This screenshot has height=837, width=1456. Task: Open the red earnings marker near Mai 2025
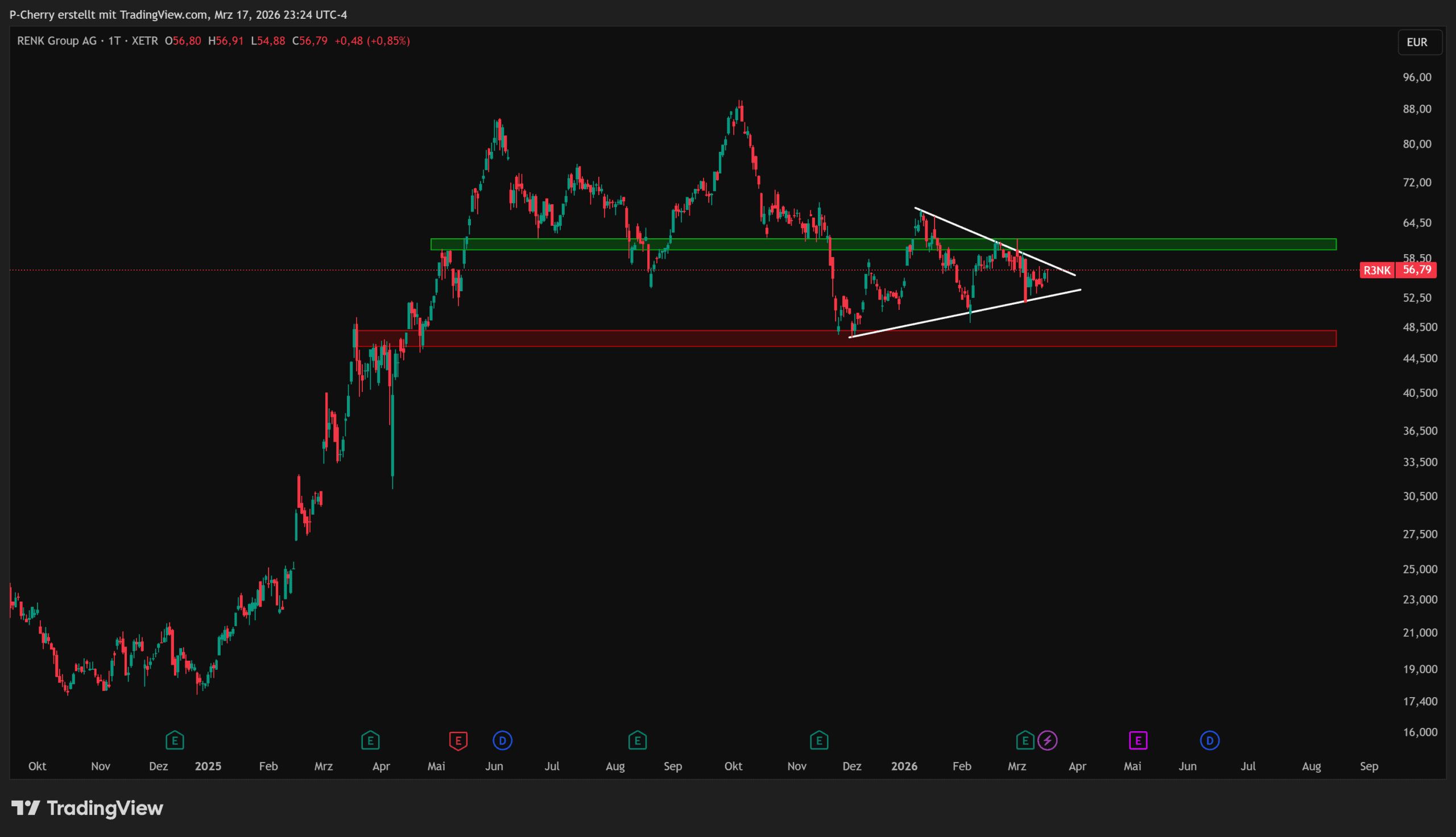458,740
